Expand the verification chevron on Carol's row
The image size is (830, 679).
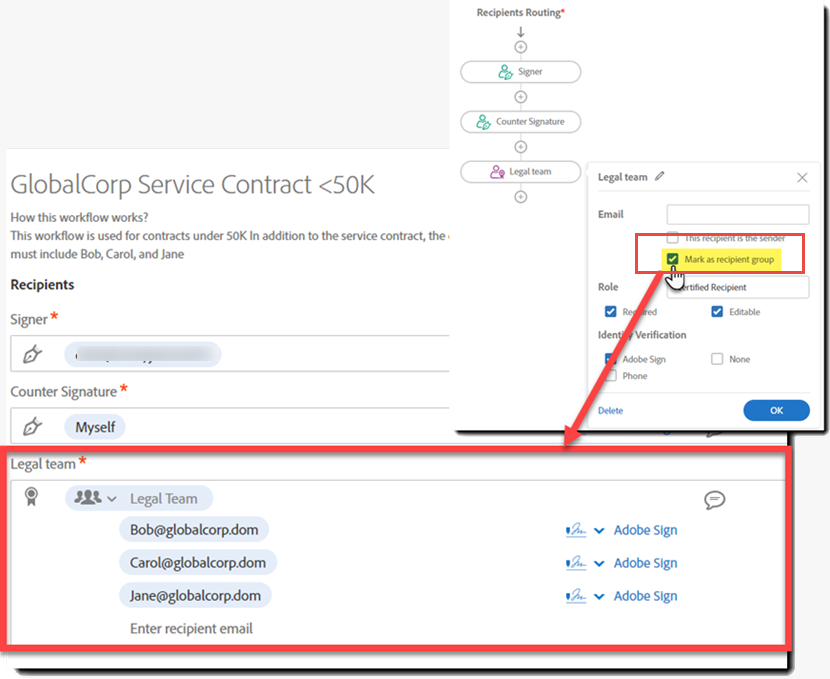click(x=599, y=564)
